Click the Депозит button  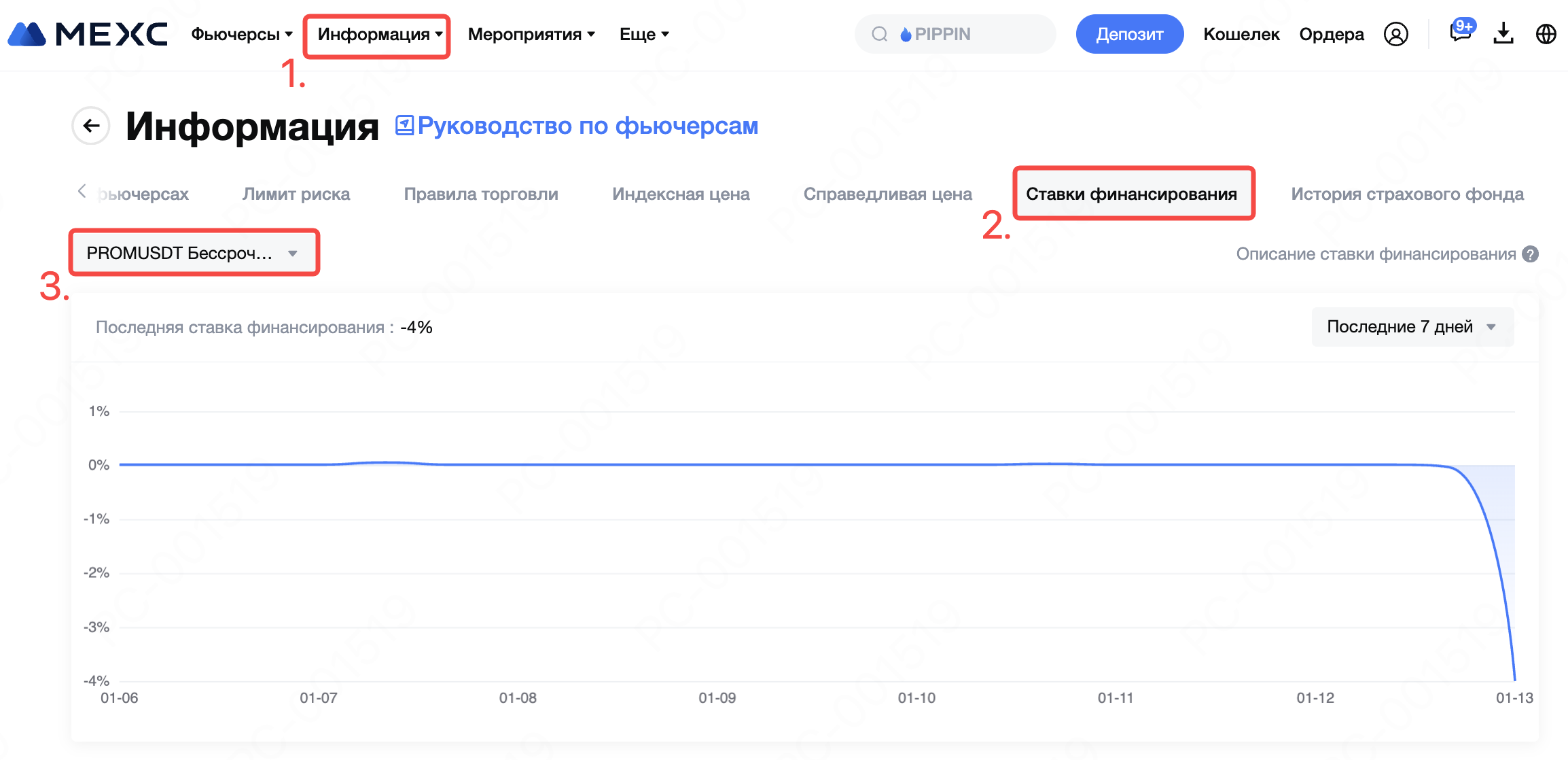click(x=1129, y=34)
